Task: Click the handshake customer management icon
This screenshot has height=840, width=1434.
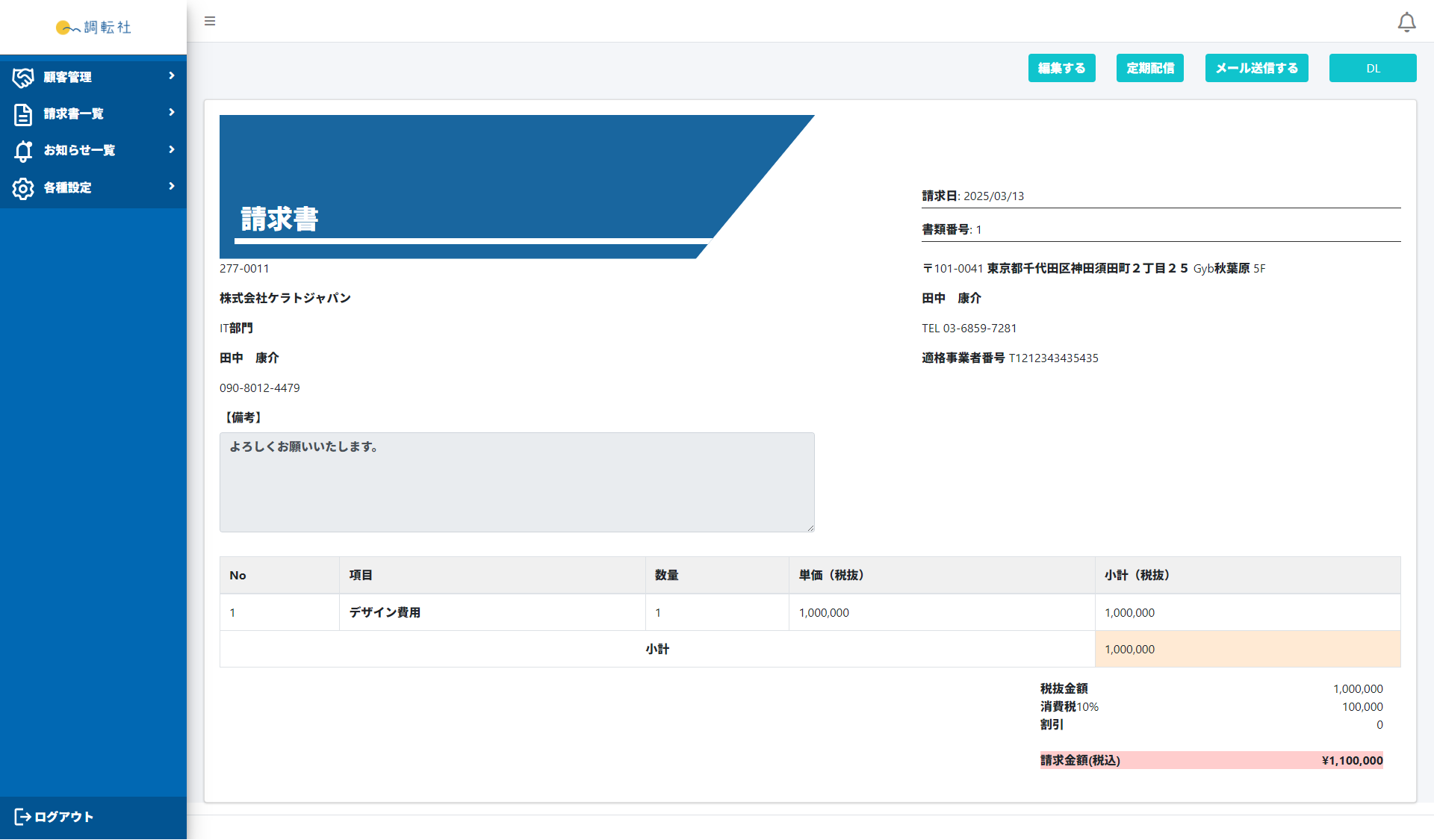Action: tap(23, 77)
